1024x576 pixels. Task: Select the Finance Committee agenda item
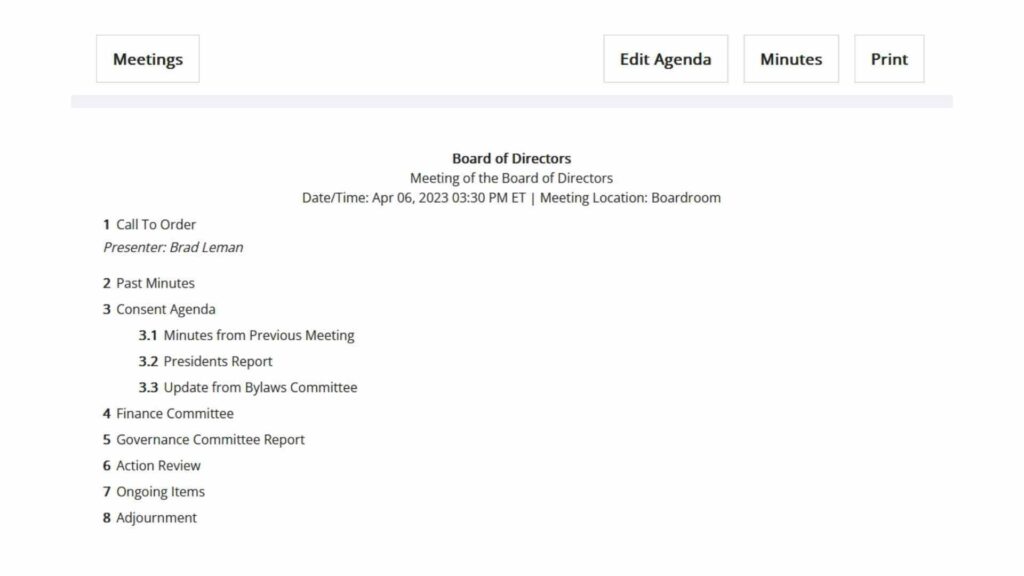pos(177,413)
